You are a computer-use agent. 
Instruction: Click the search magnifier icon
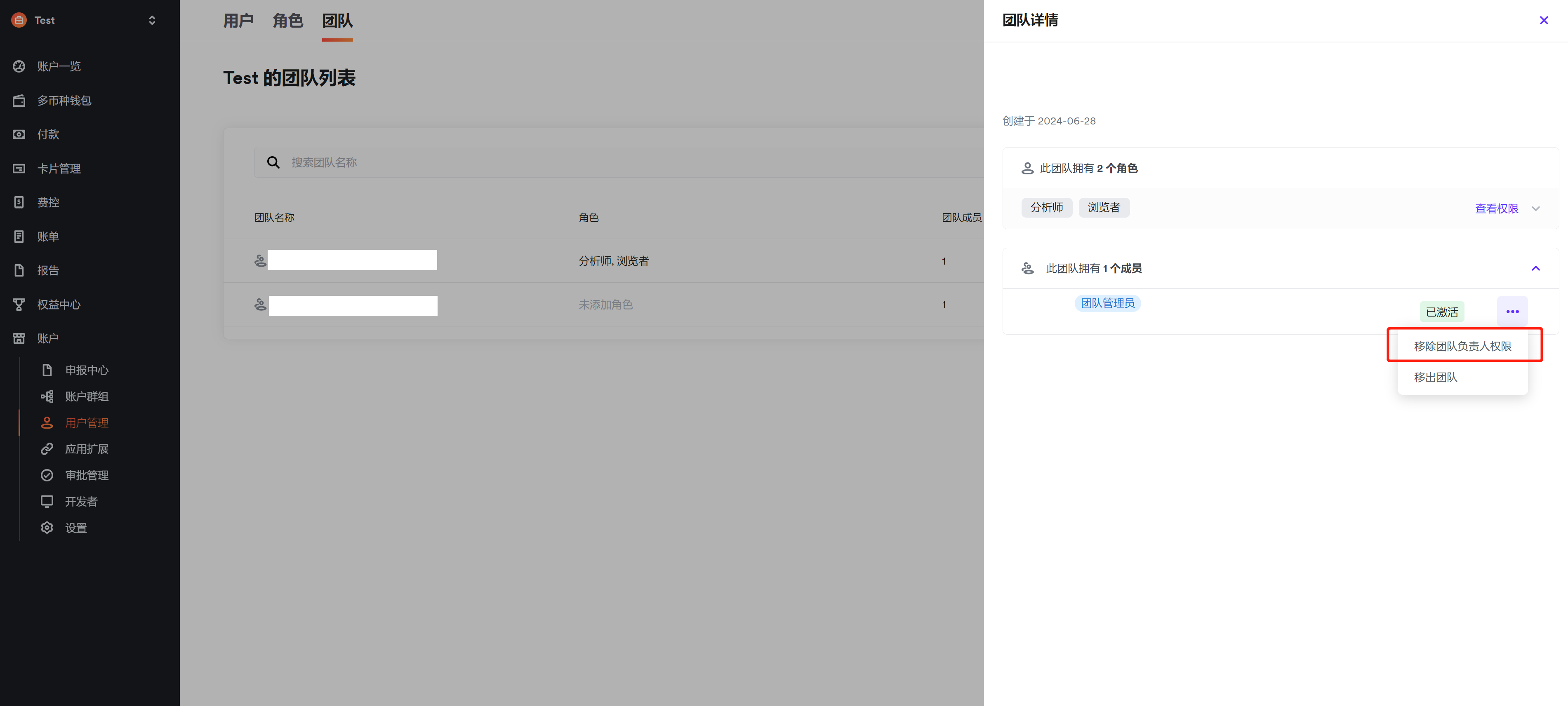273,162
